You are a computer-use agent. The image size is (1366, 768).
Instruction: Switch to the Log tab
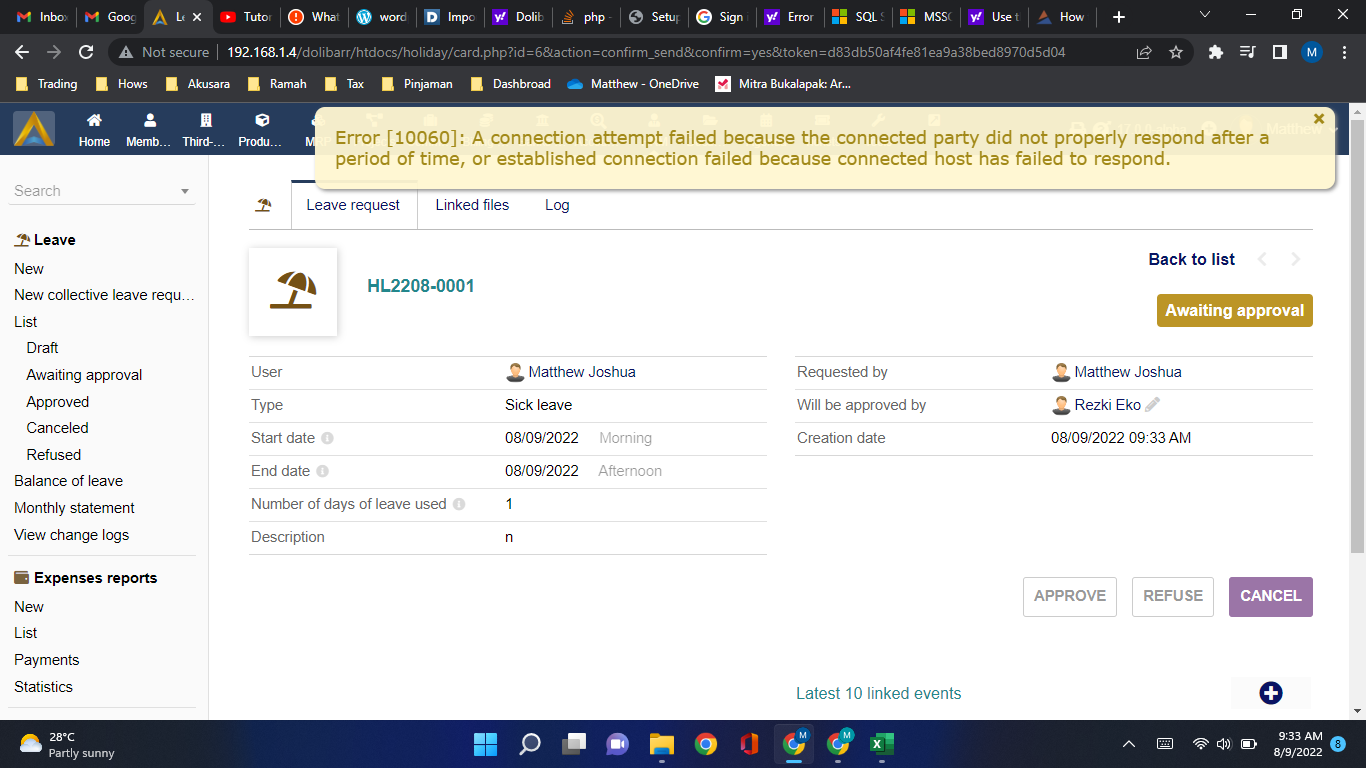tap(557, 205)
